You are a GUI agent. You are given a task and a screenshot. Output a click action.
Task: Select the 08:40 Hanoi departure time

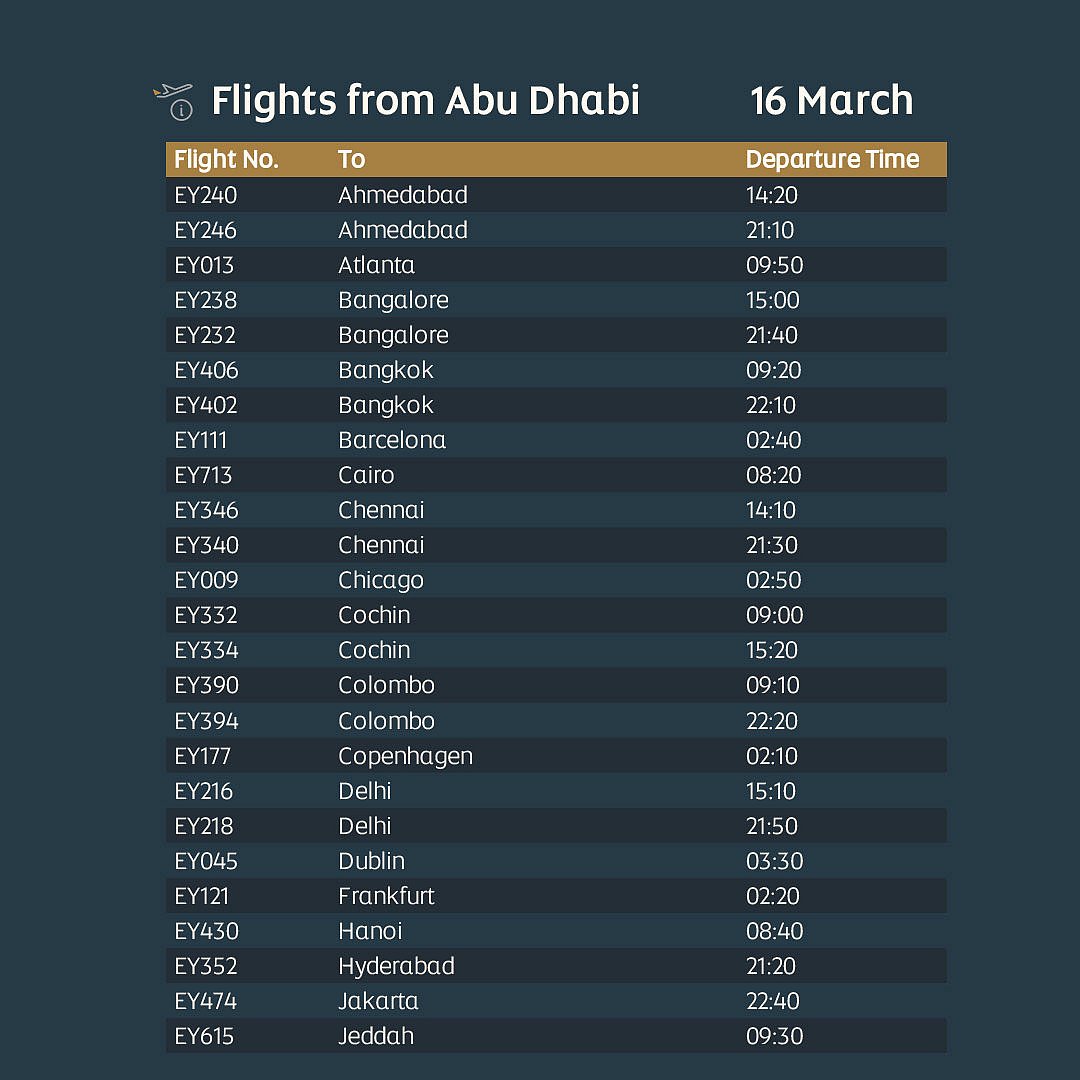(x=775, y=931)
